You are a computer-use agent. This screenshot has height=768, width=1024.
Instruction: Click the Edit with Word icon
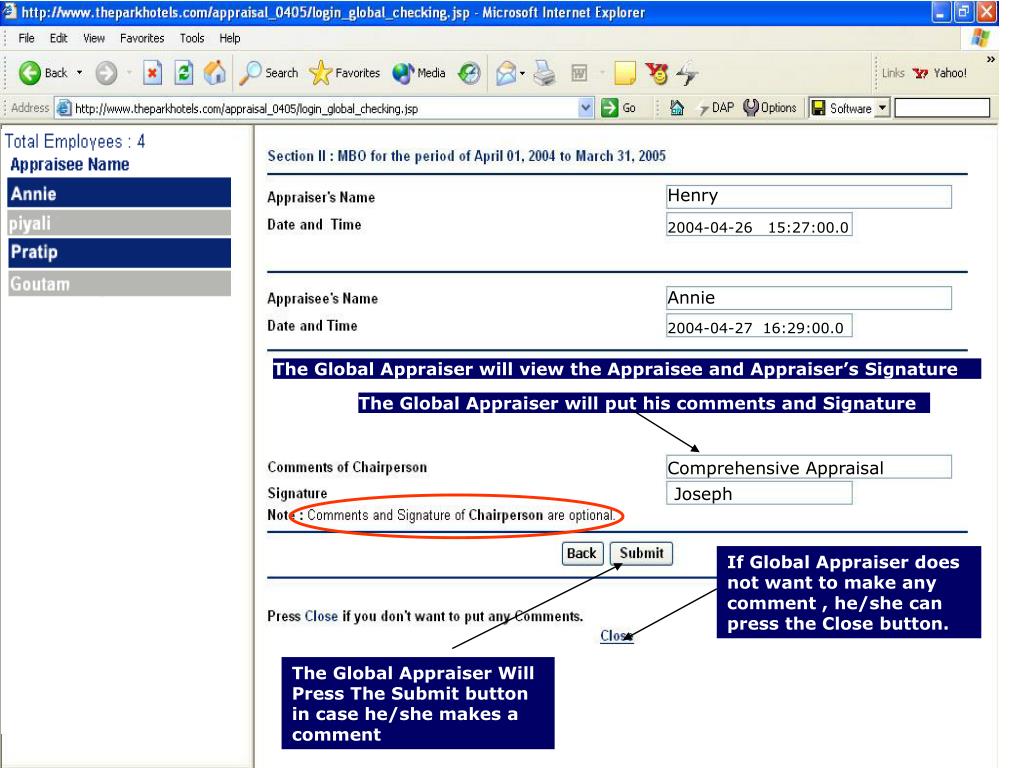(579, 73)
